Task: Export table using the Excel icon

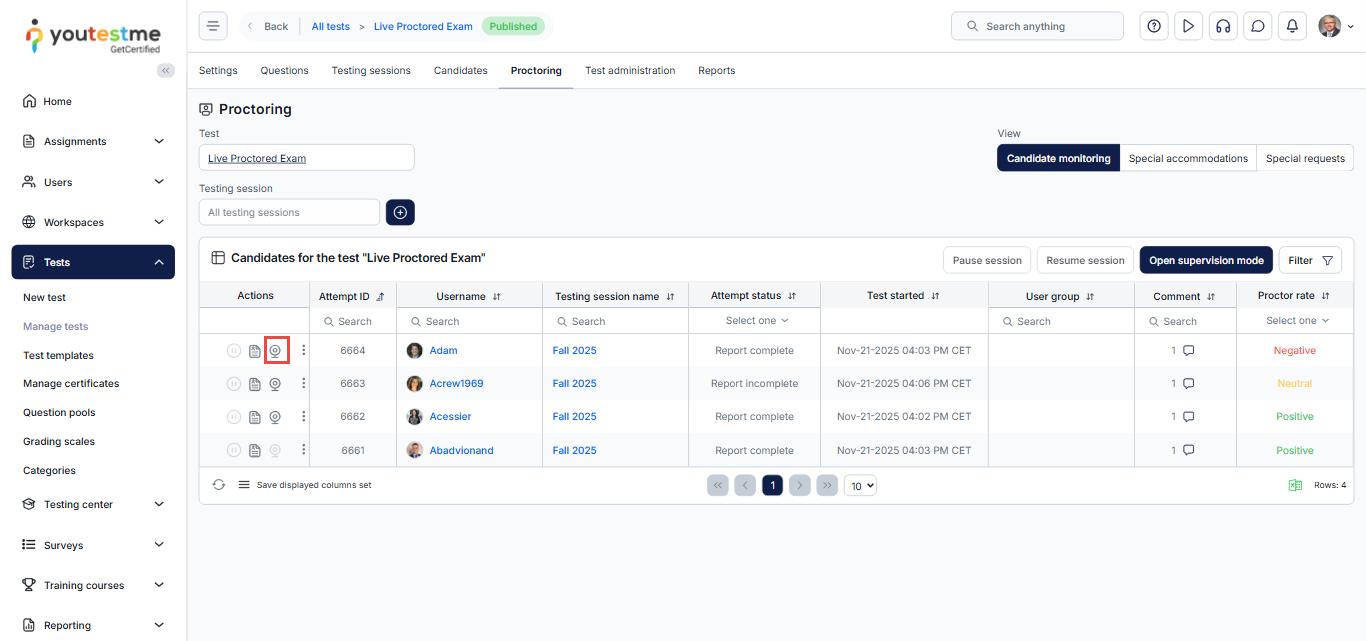Action: click(x=1295, y=485)
